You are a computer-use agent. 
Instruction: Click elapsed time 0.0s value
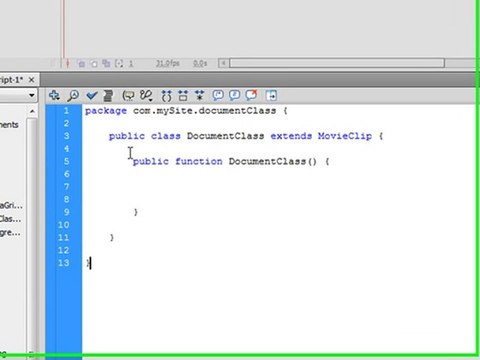tap(200, 63)
